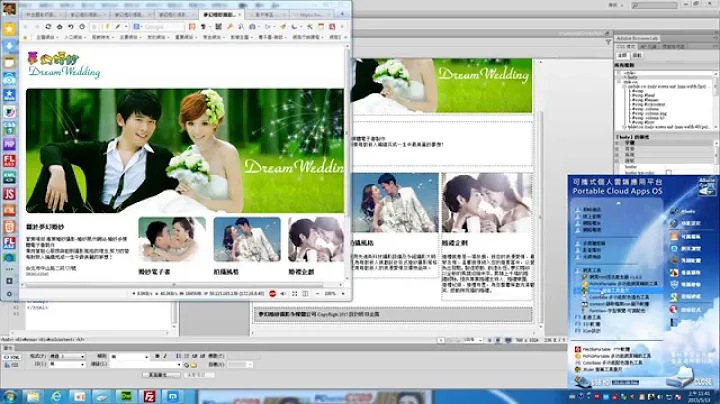720x404 pixels.
Task: Click the horizontal scrollbar of the browser page
Action: pos(174,285)
